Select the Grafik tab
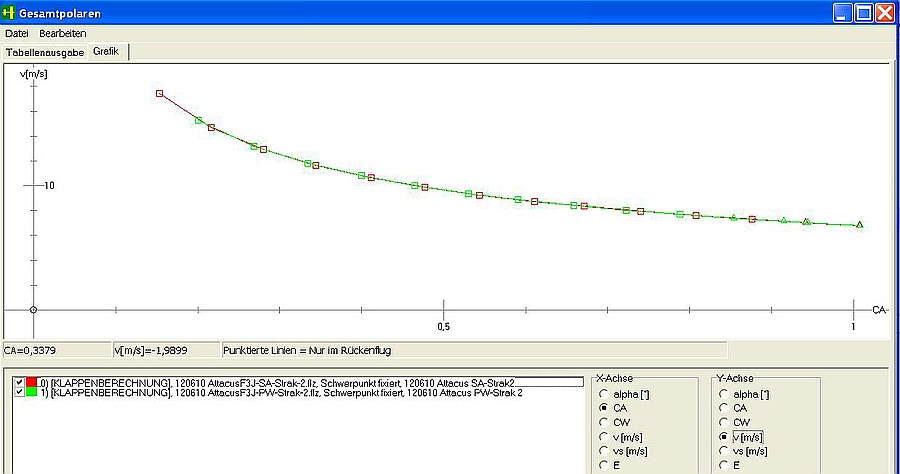 (107, 51)
